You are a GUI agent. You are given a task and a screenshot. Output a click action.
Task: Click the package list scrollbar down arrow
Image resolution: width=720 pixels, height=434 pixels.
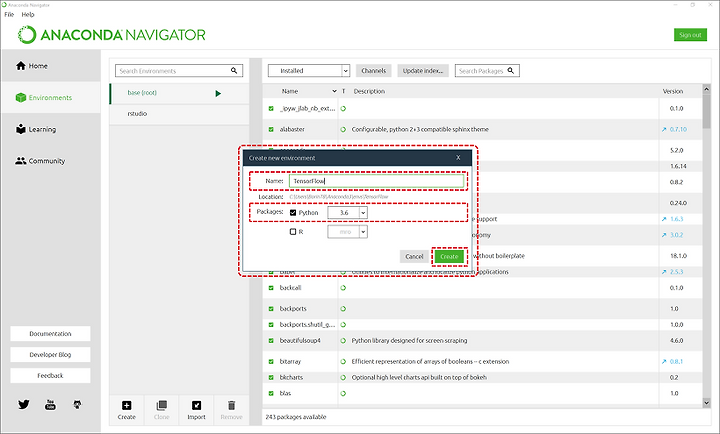[707, 403]
